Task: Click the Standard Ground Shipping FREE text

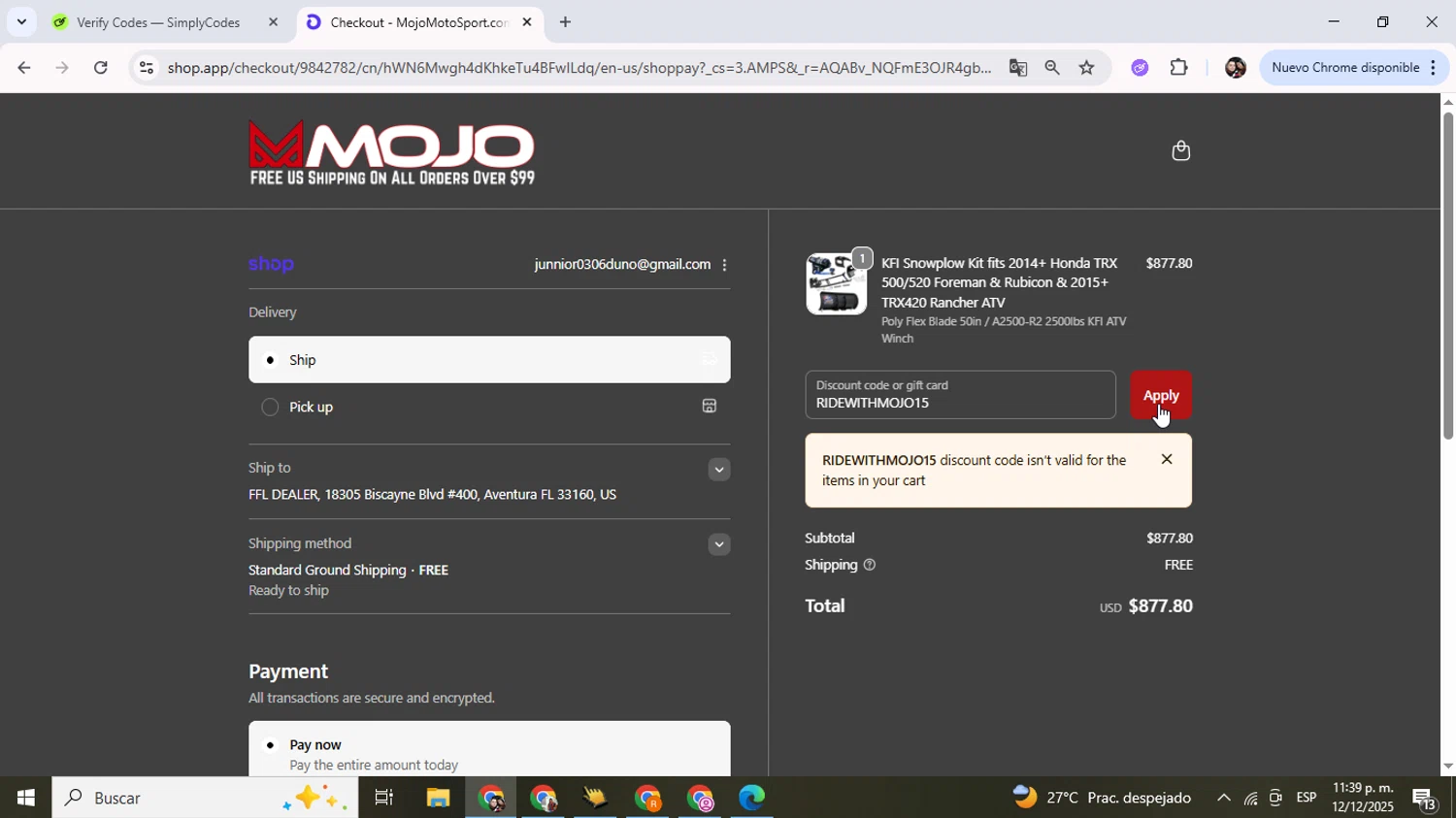Action: point(348,571)
